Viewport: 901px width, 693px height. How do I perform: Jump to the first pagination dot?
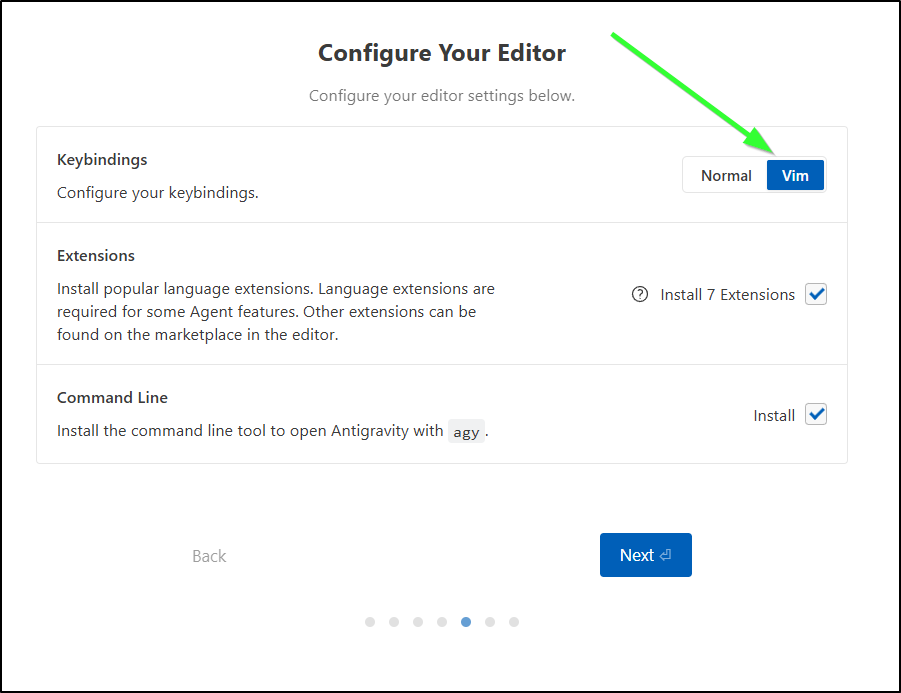click(x=370, y=622)
